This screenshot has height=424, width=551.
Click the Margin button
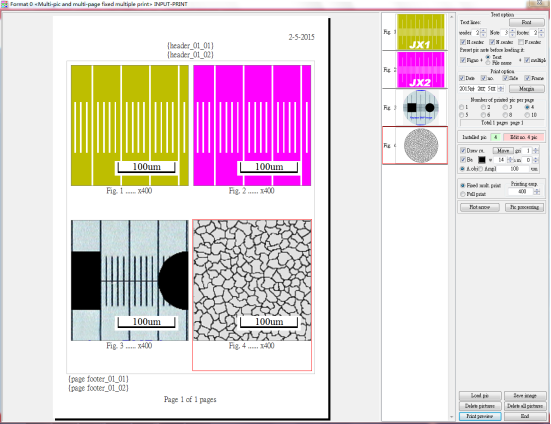tap(526, 89)
